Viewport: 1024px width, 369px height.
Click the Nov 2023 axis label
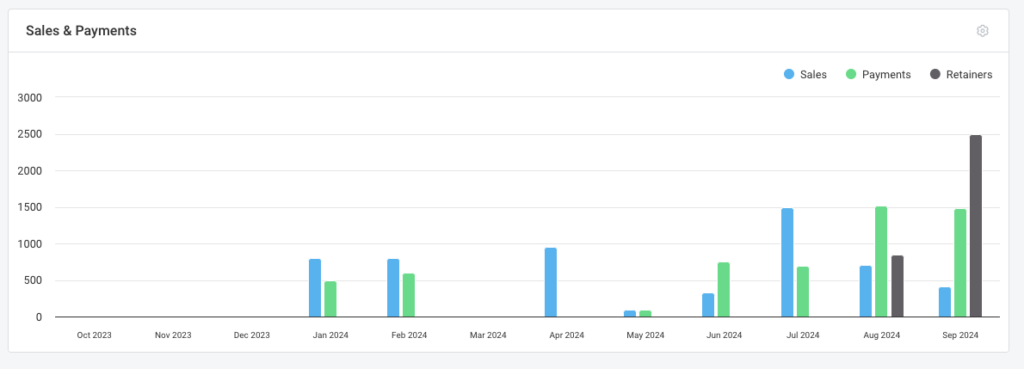[x=173, y=335]
